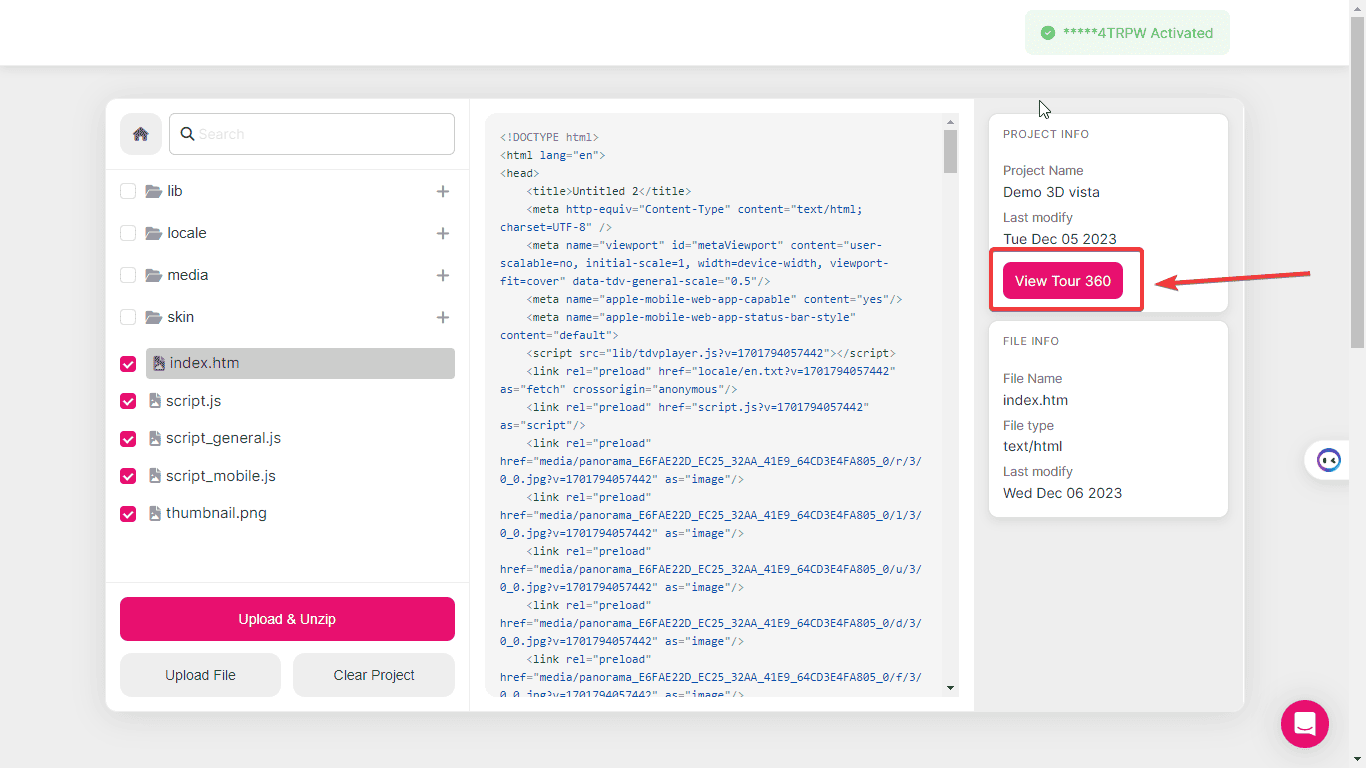Launch View Tour 360
The image size is (1366, 768).
click(1063, 281)
